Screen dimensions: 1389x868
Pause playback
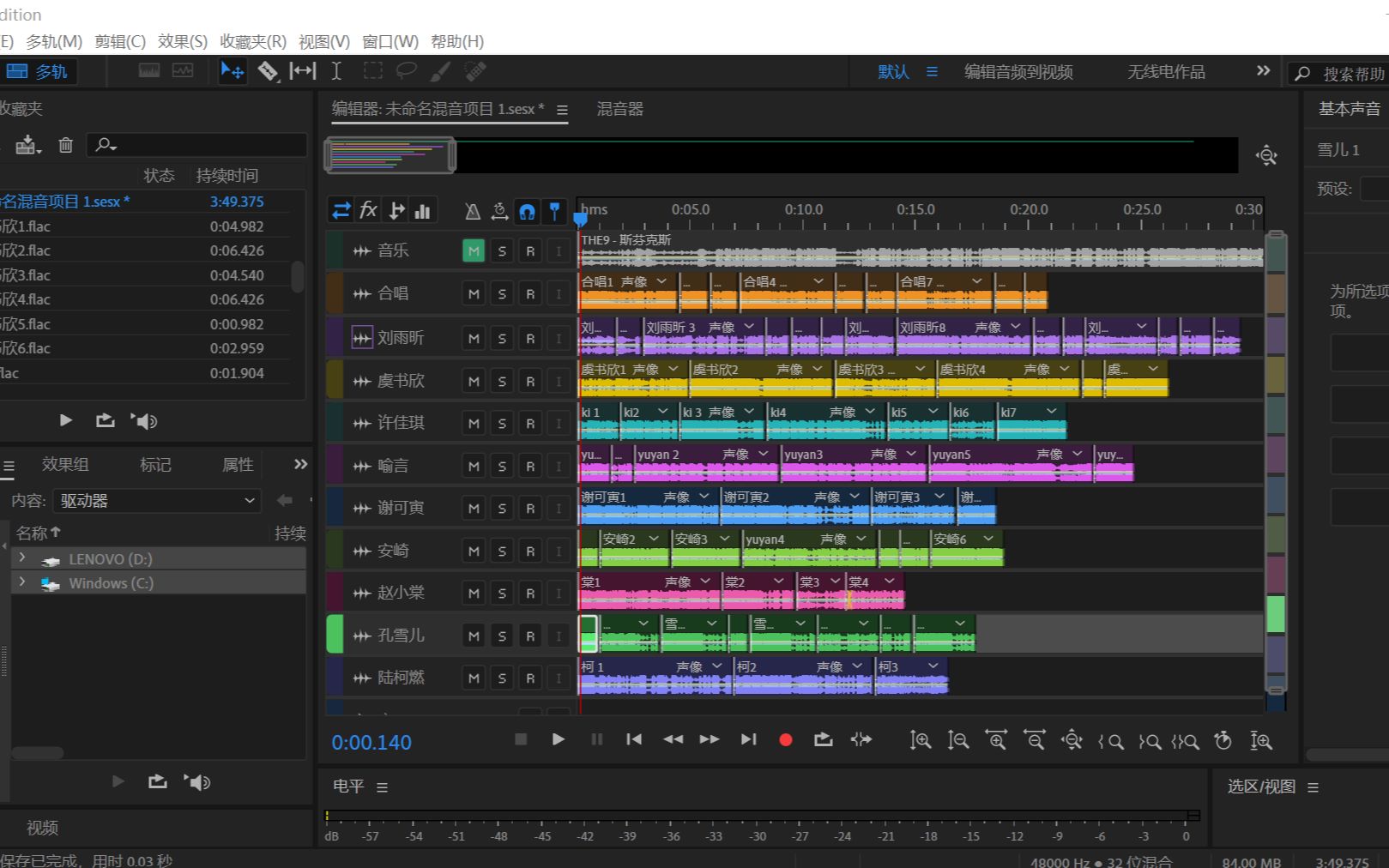(597, 739)
